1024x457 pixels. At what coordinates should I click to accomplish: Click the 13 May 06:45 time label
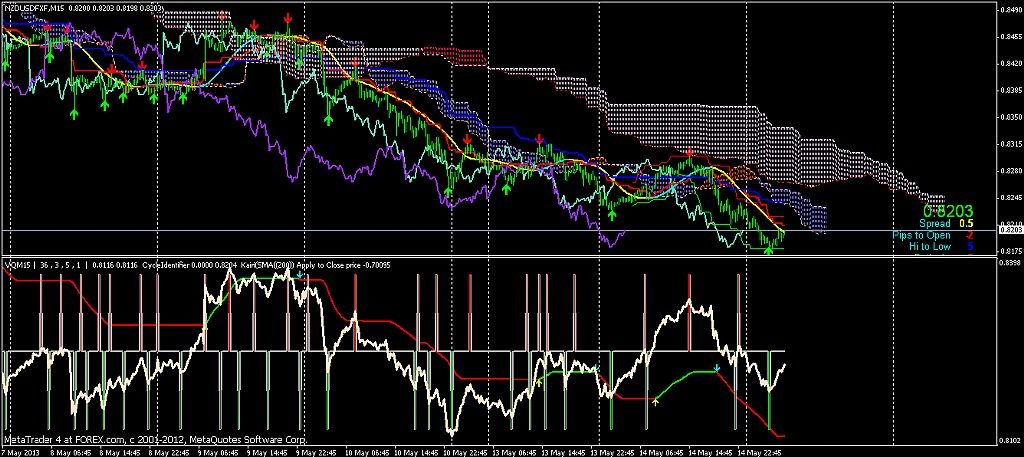pyautogui.click(x=515, y=452)
